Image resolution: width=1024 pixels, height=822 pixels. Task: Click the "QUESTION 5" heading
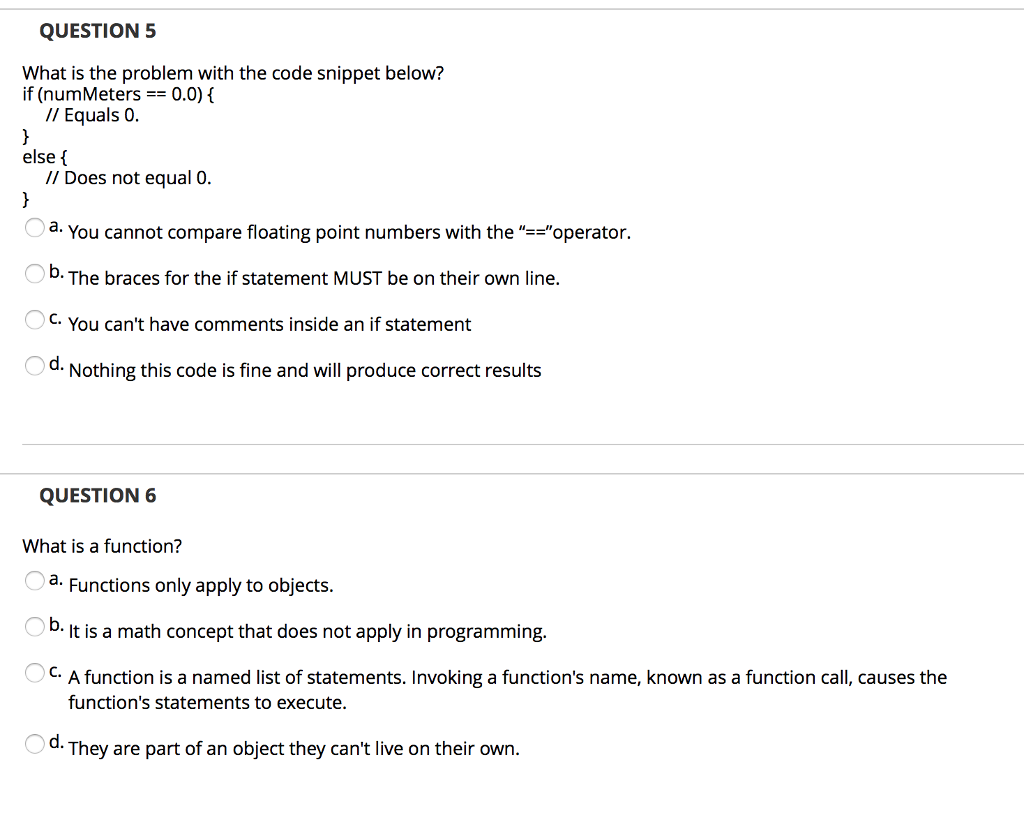97,31
